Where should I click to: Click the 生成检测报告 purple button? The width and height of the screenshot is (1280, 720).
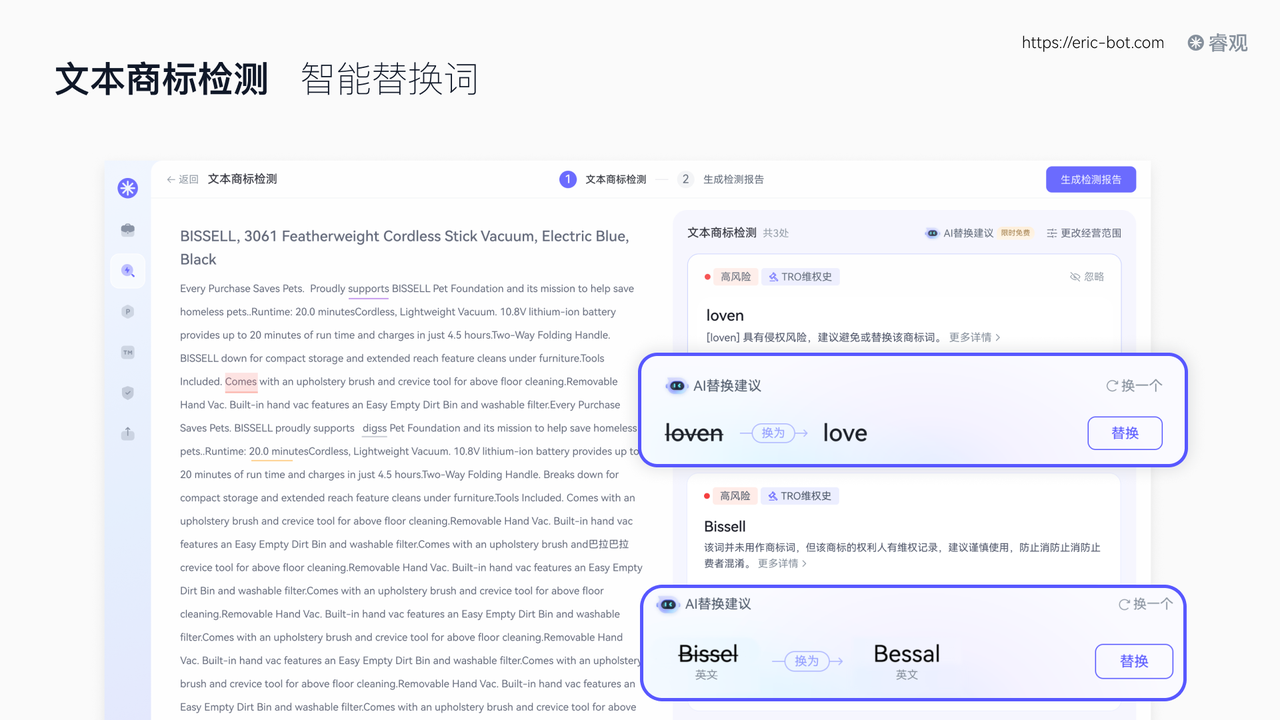click(x=1091, y=180)
